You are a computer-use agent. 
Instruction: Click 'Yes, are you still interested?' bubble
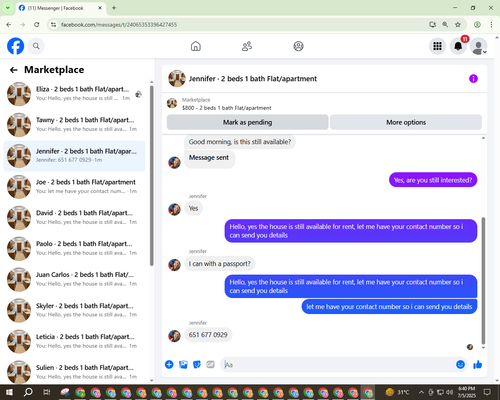pos(433,180)
